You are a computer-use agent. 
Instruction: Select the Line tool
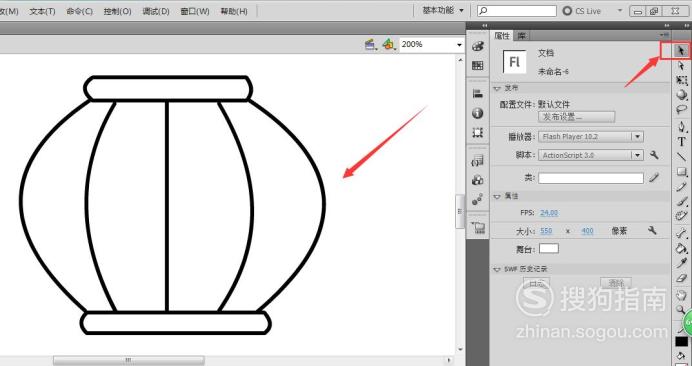[681, 156]
